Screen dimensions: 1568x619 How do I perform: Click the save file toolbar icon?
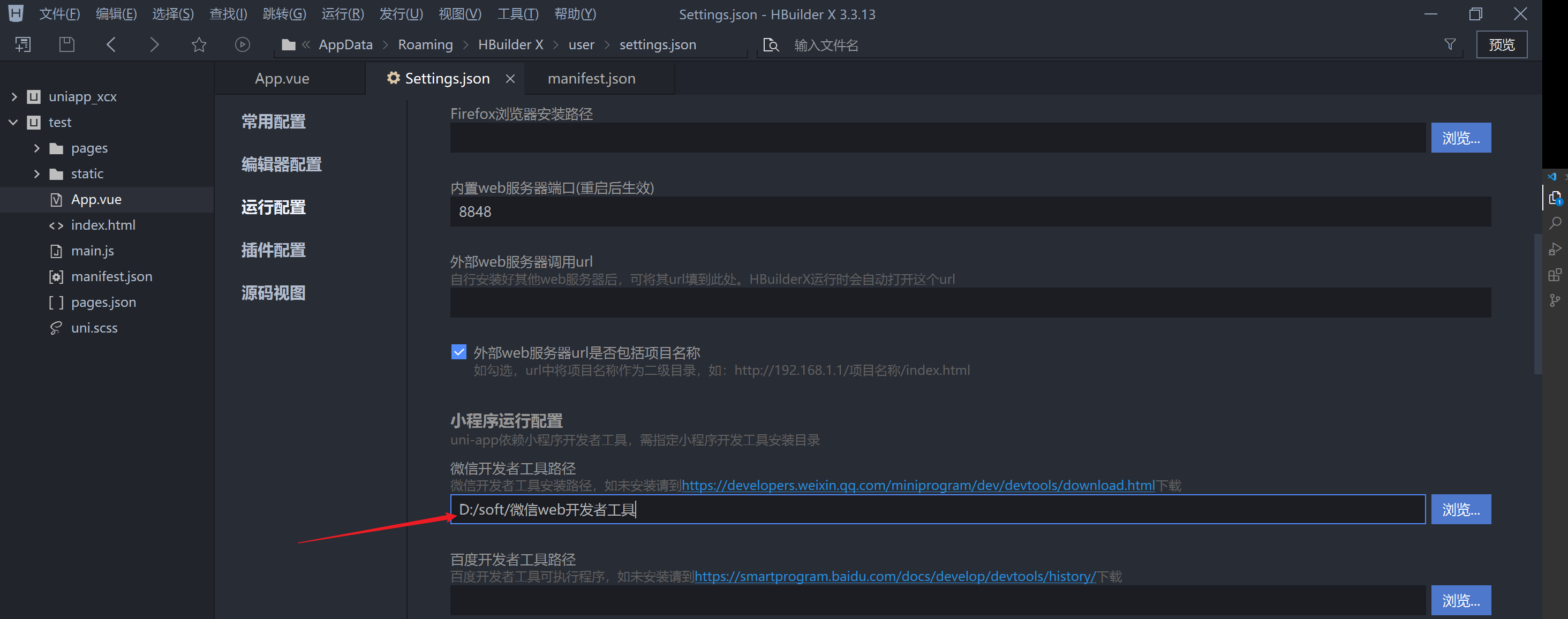click(x=67, y=44)
